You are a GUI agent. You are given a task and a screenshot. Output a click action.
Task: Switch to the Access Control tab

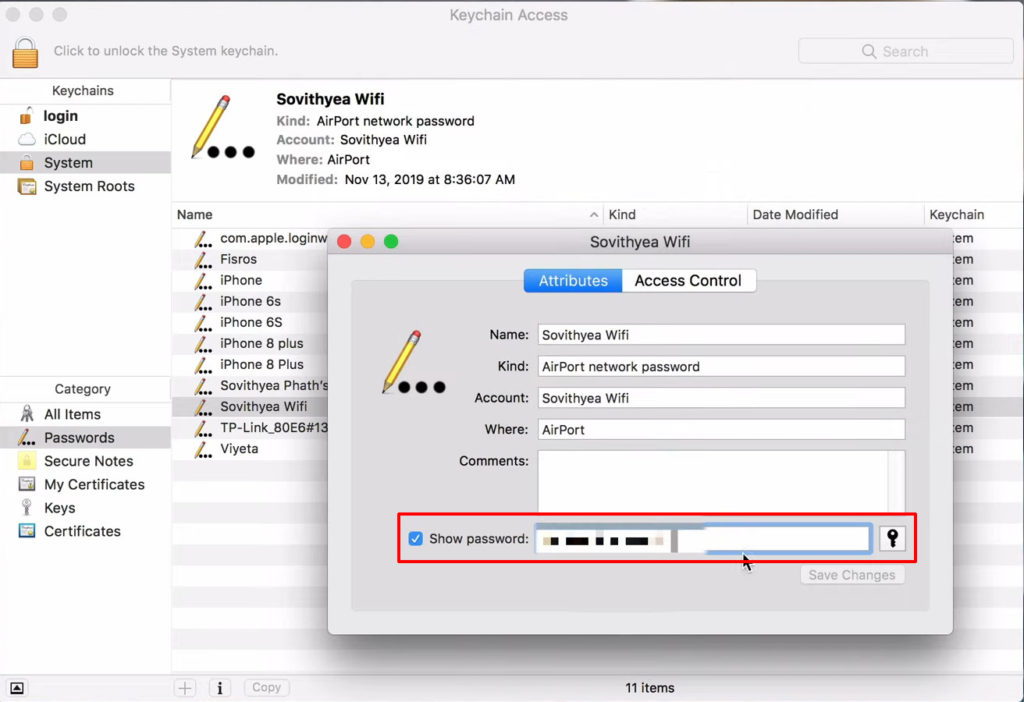[x=688, y=280]
